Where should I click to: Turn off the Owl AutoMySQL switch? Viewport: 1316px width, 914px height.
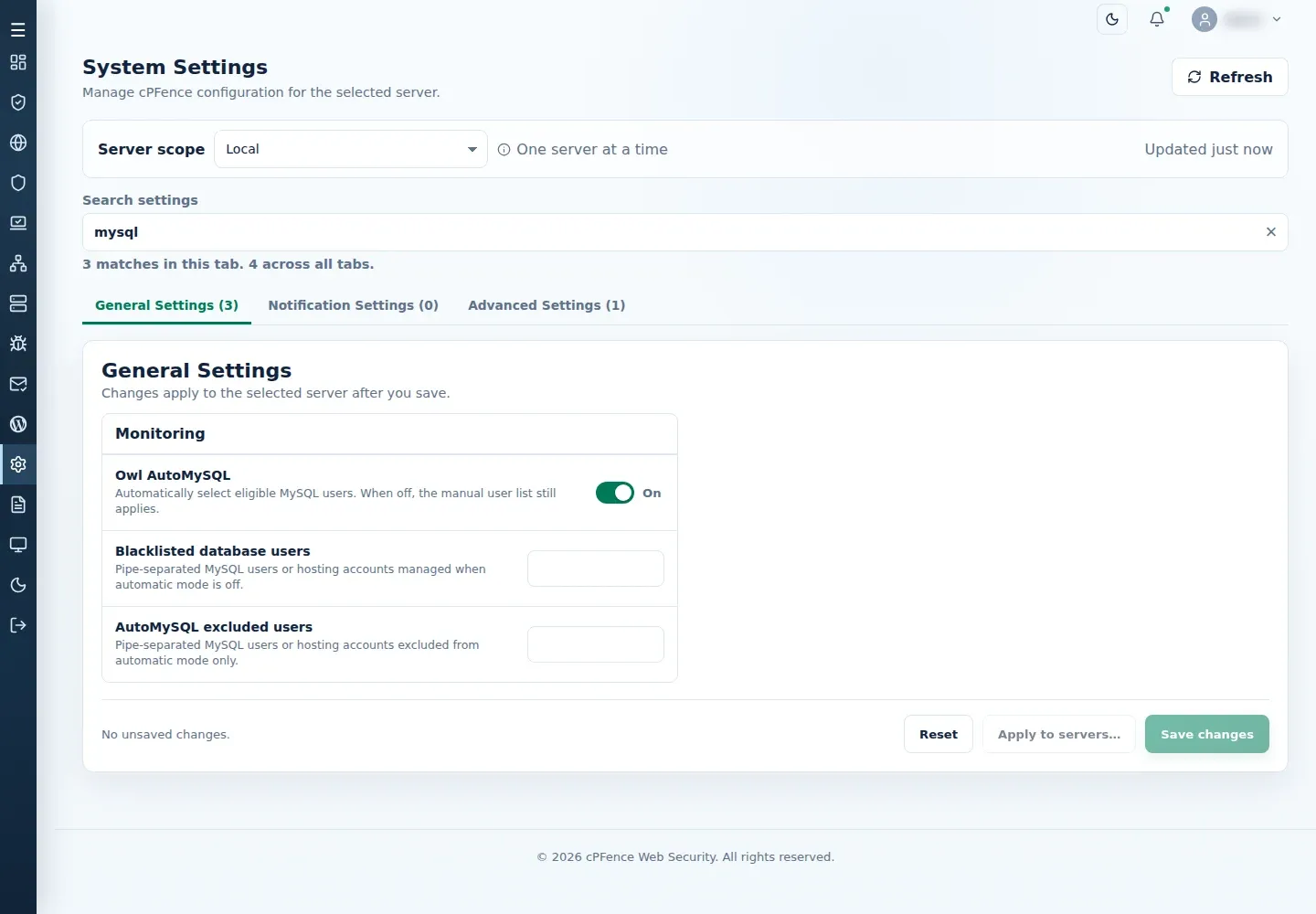tap(615, 493)
